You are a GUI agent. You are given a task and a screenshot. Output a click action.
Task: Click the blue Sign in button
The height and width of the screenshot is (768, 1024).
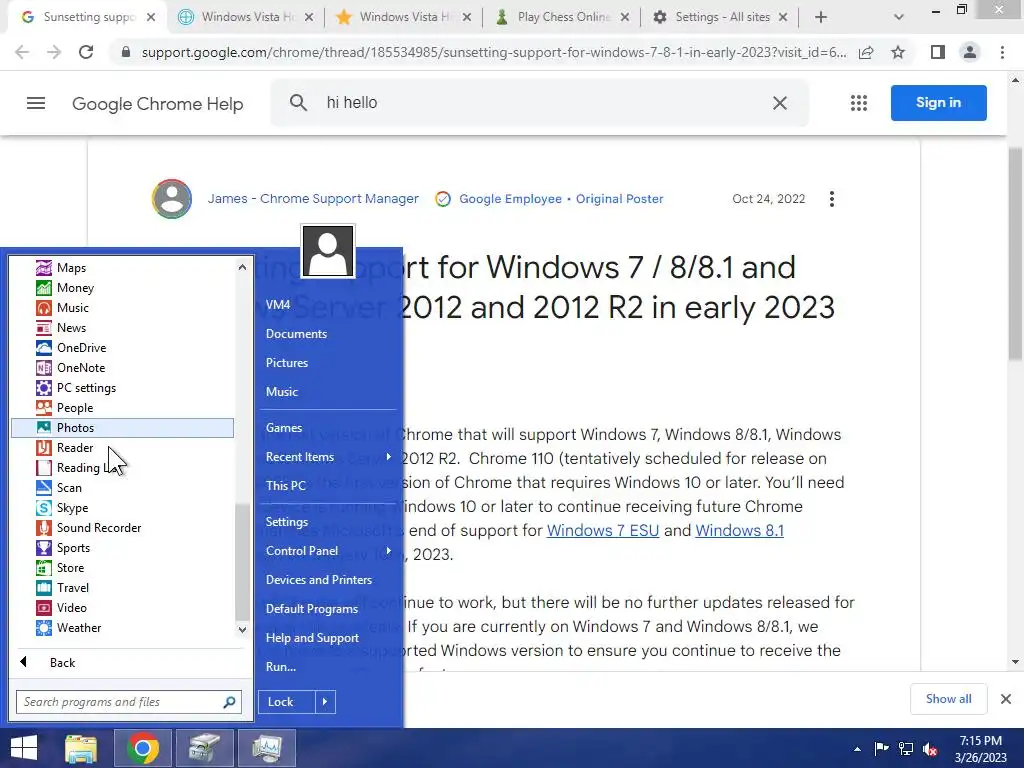coord(938,103)
